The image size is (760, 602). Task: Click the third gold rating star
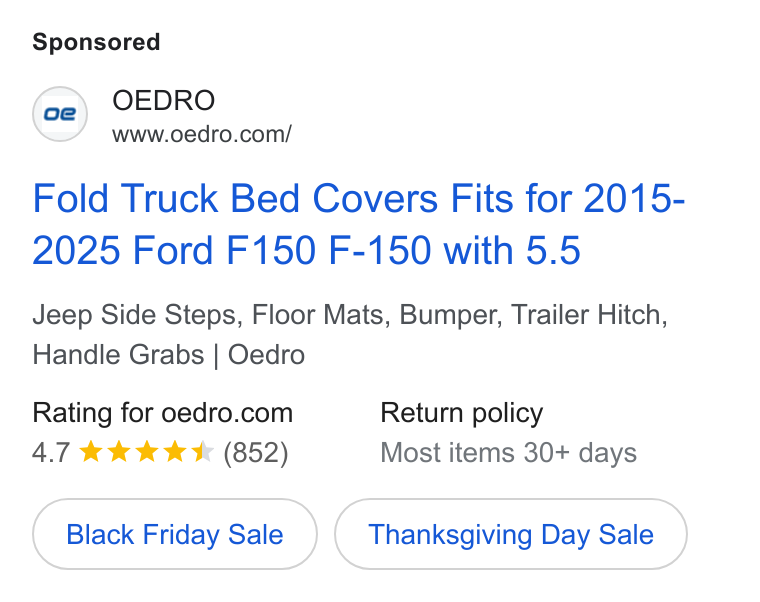coord(147,452)
